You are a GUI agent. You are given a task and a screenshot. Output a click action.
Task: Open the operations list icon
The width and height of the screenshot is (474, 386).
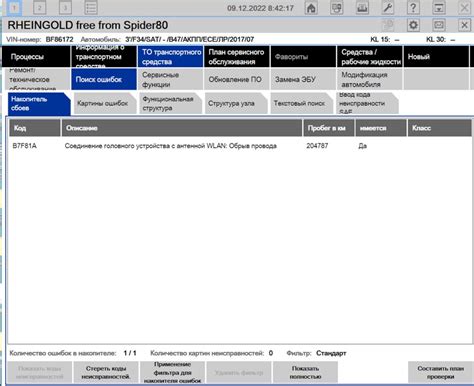point(91,8)
